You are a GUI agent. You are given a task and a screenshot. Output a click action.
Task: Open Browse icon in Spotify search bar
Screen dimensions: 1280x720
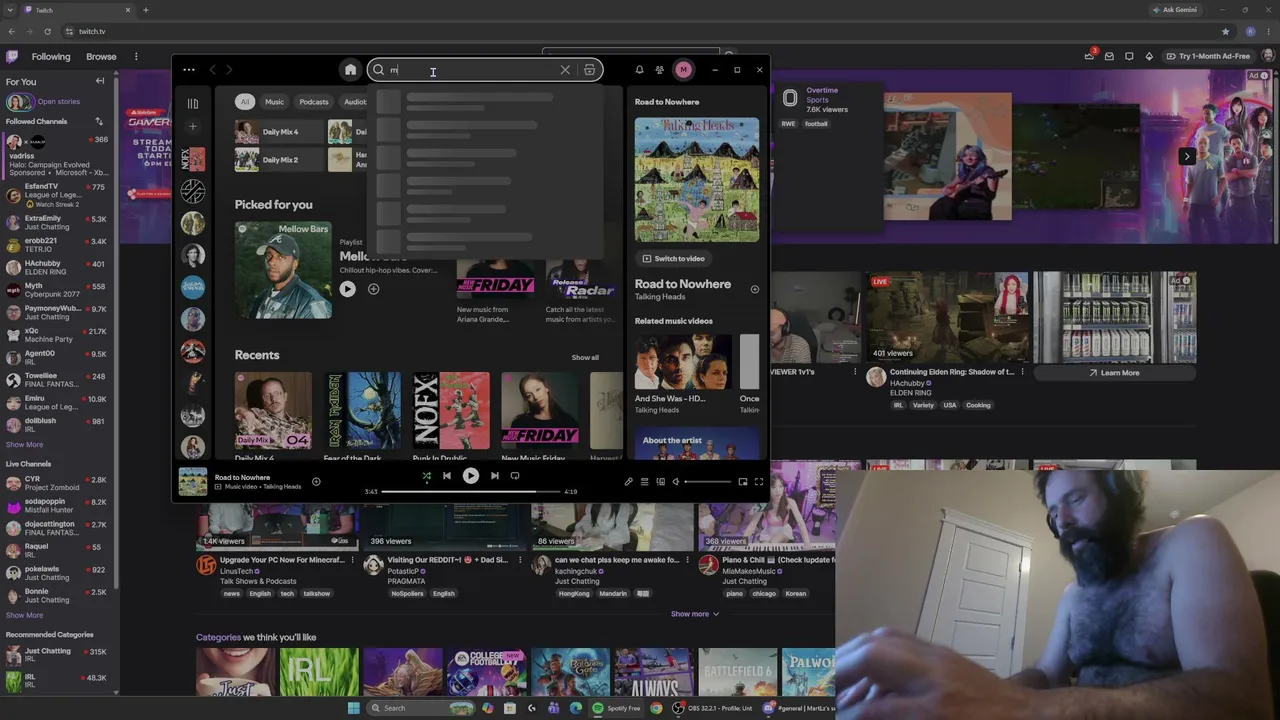click(590, 70)
